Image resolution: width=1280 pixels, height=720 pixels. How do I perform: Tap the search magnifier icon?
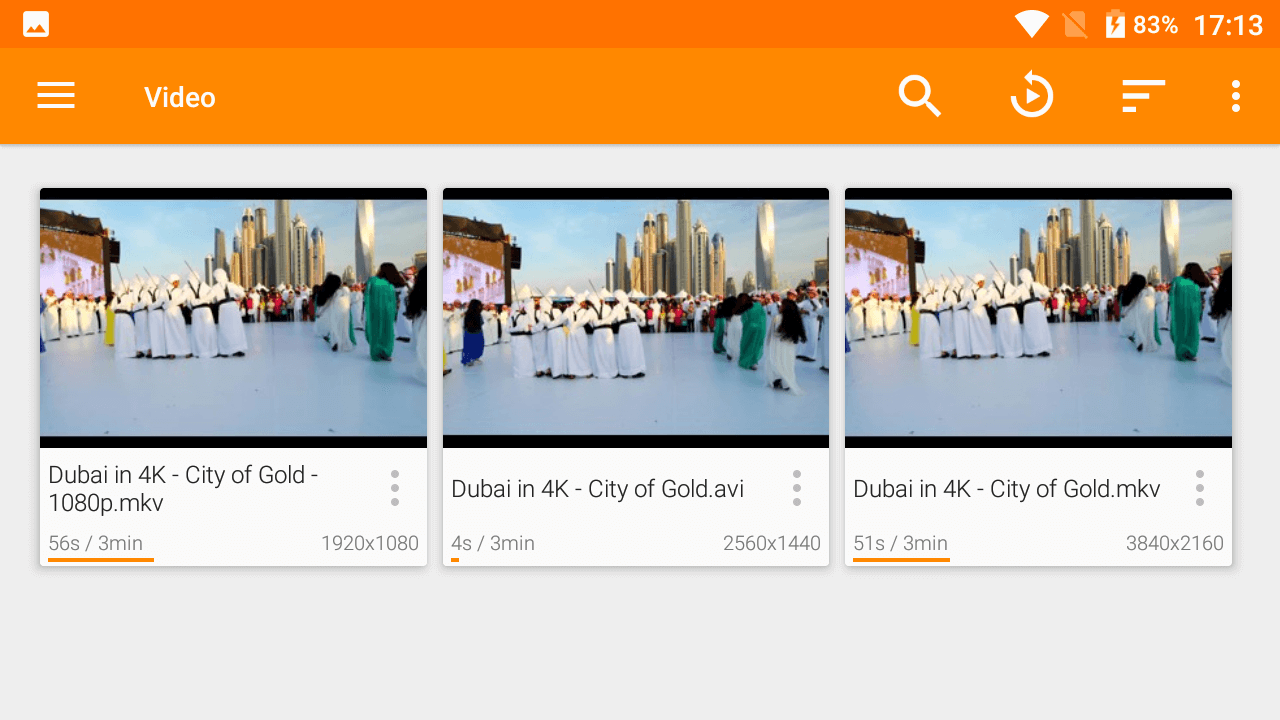[x=919, y=96]
